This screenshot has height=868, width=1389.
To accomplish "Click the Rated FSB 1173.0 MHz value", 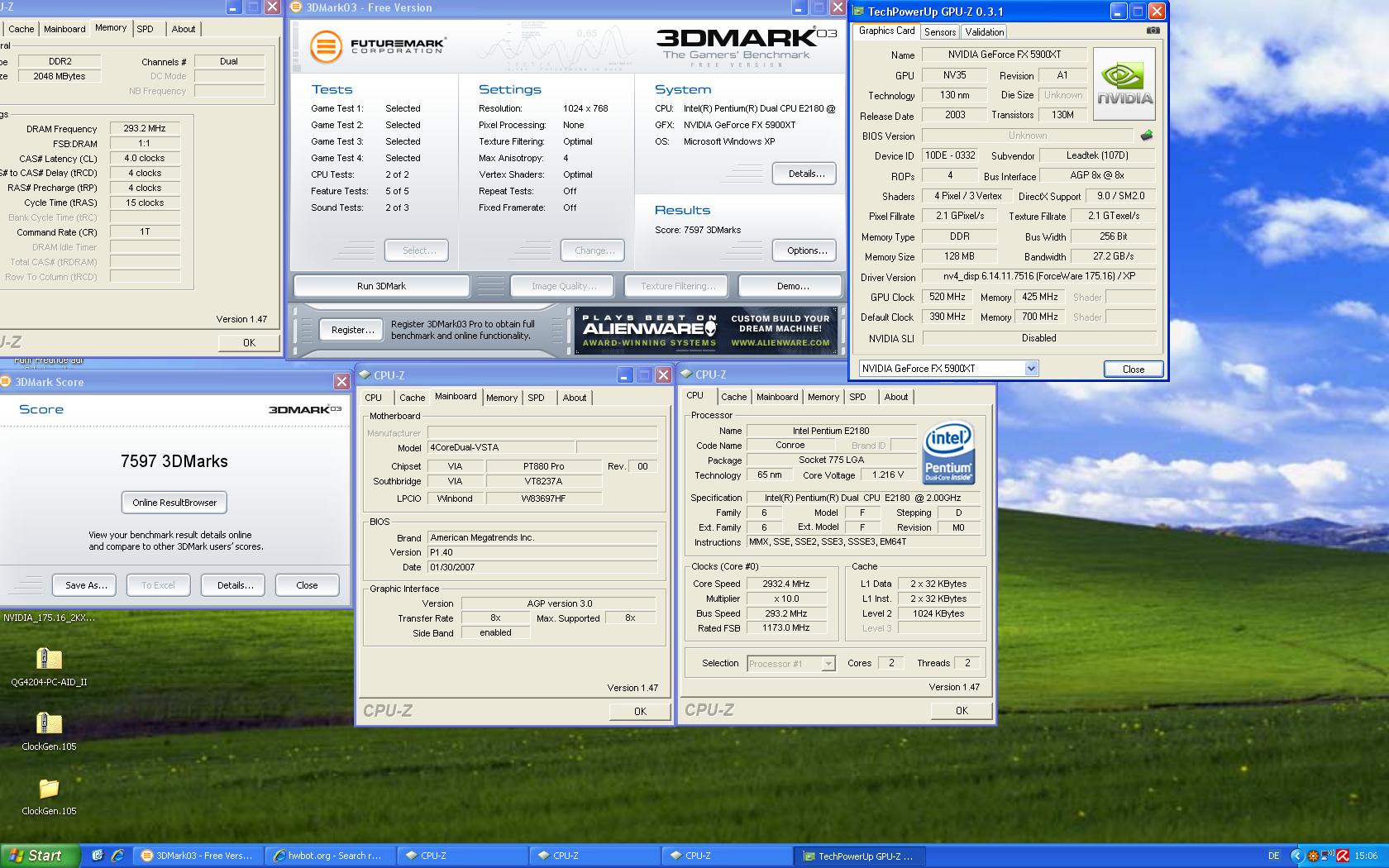I will pos(785,628).
